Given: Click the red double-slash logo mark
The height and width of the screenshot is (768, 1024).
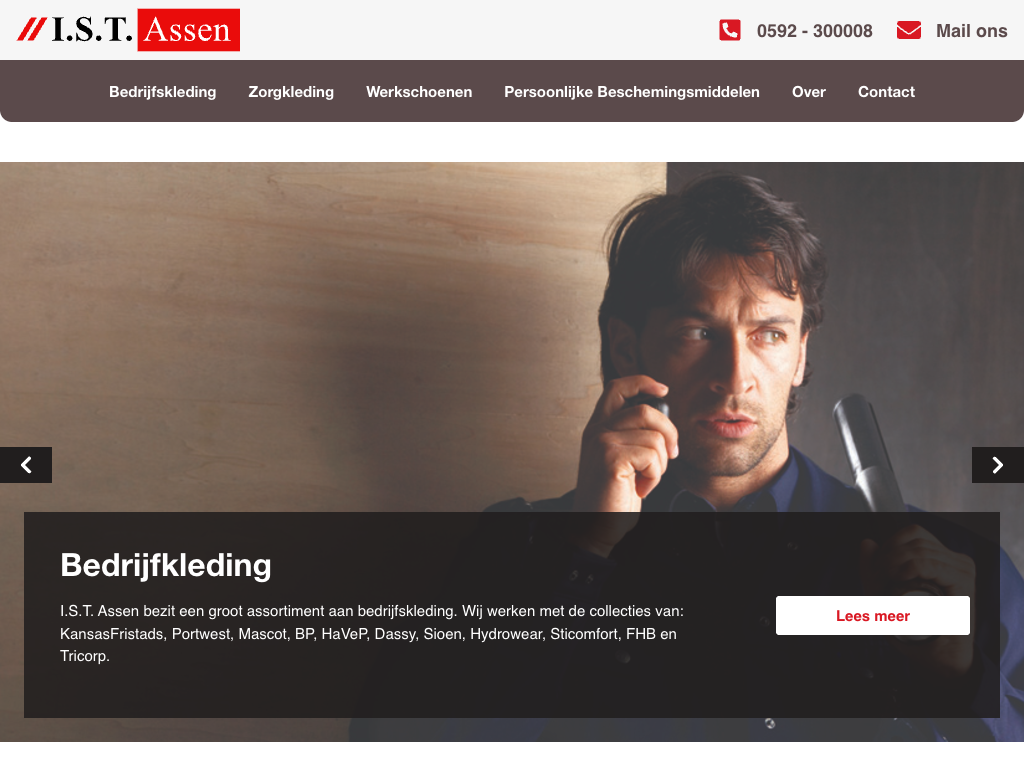Looking at the screenshot, I should [x=31, y=30].
